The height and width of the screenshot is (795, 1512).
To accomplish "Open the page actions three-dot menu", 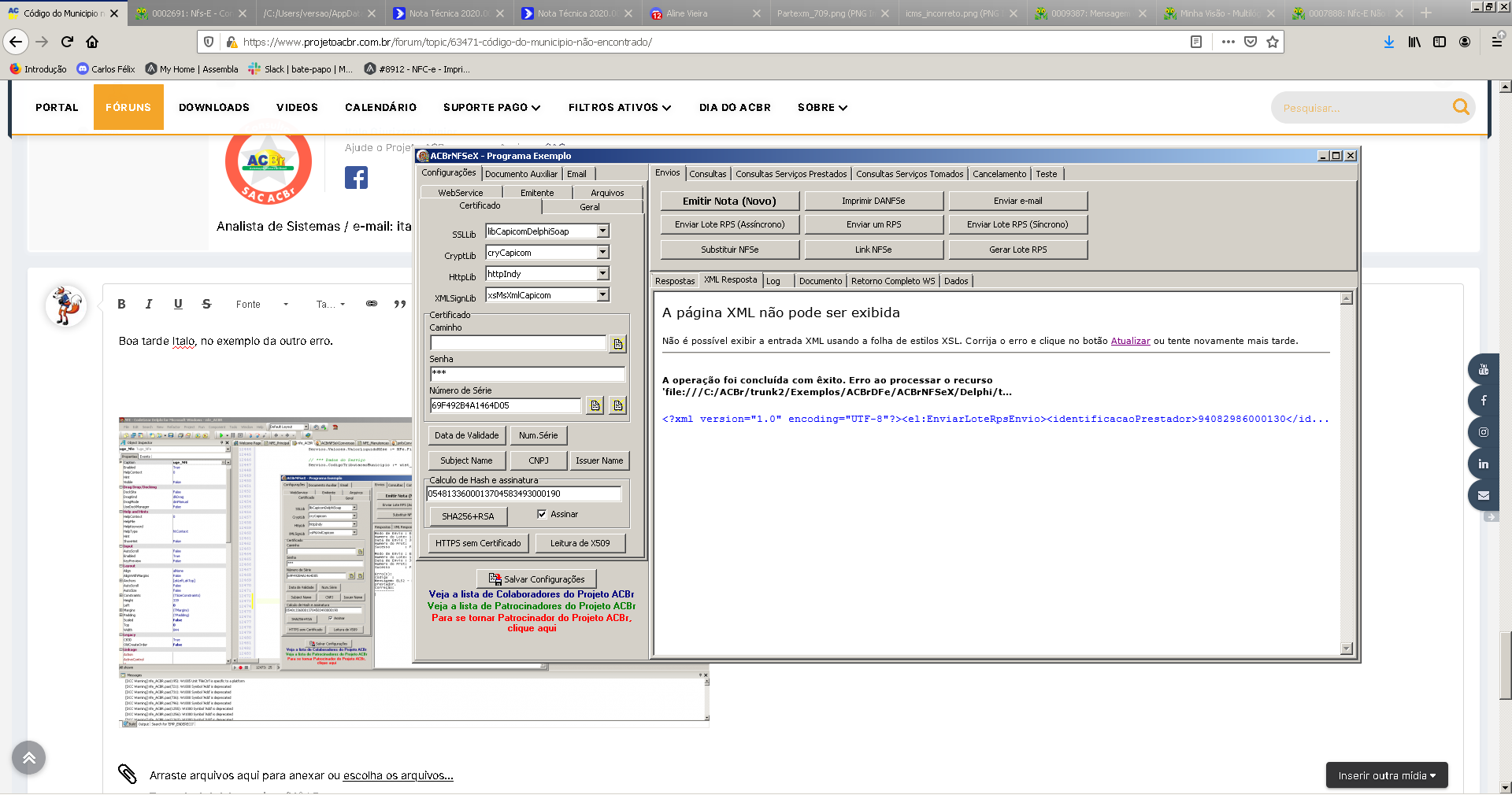I will 1228,42.
